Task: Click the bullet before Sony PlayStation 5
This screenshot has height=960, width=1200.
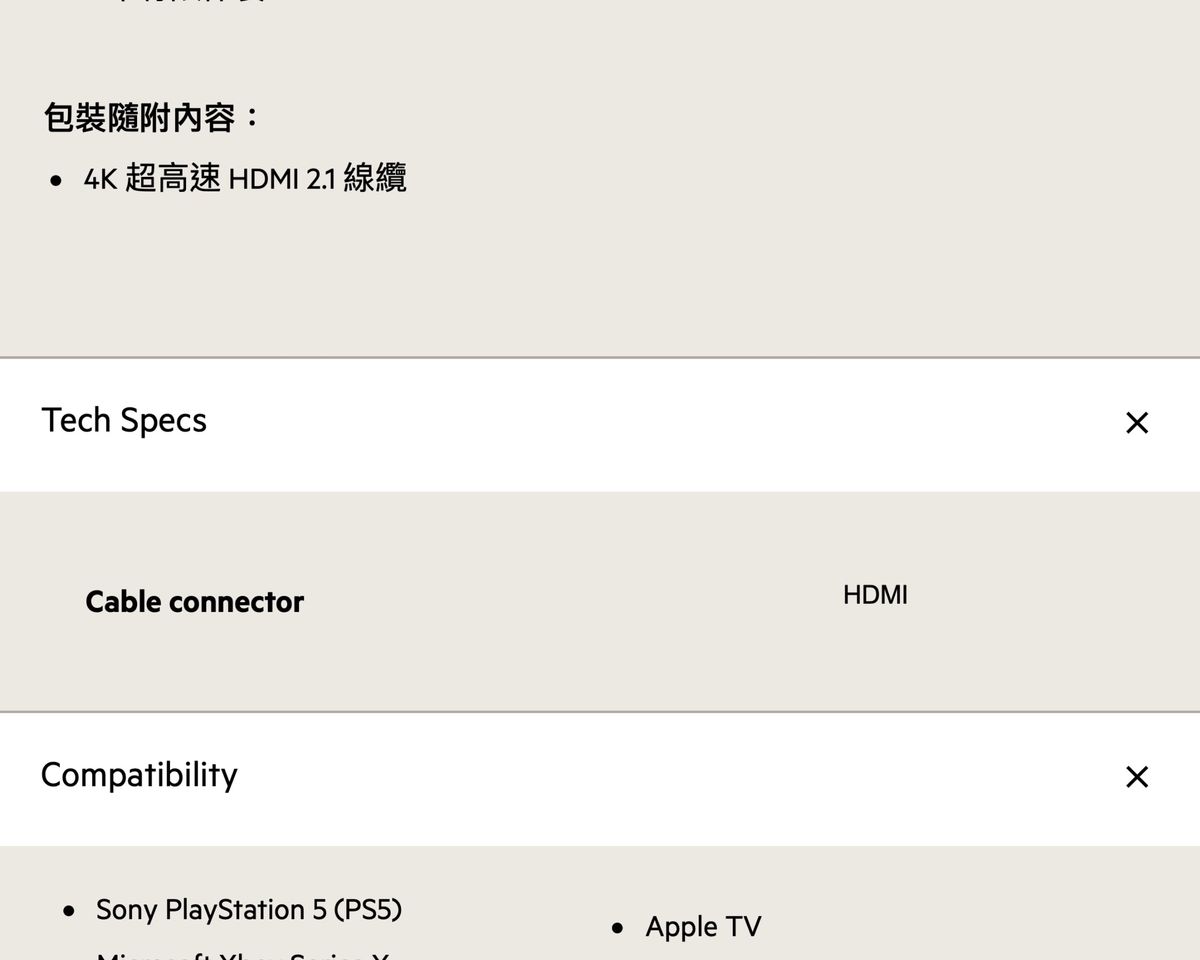Action: tap(68, 912)
